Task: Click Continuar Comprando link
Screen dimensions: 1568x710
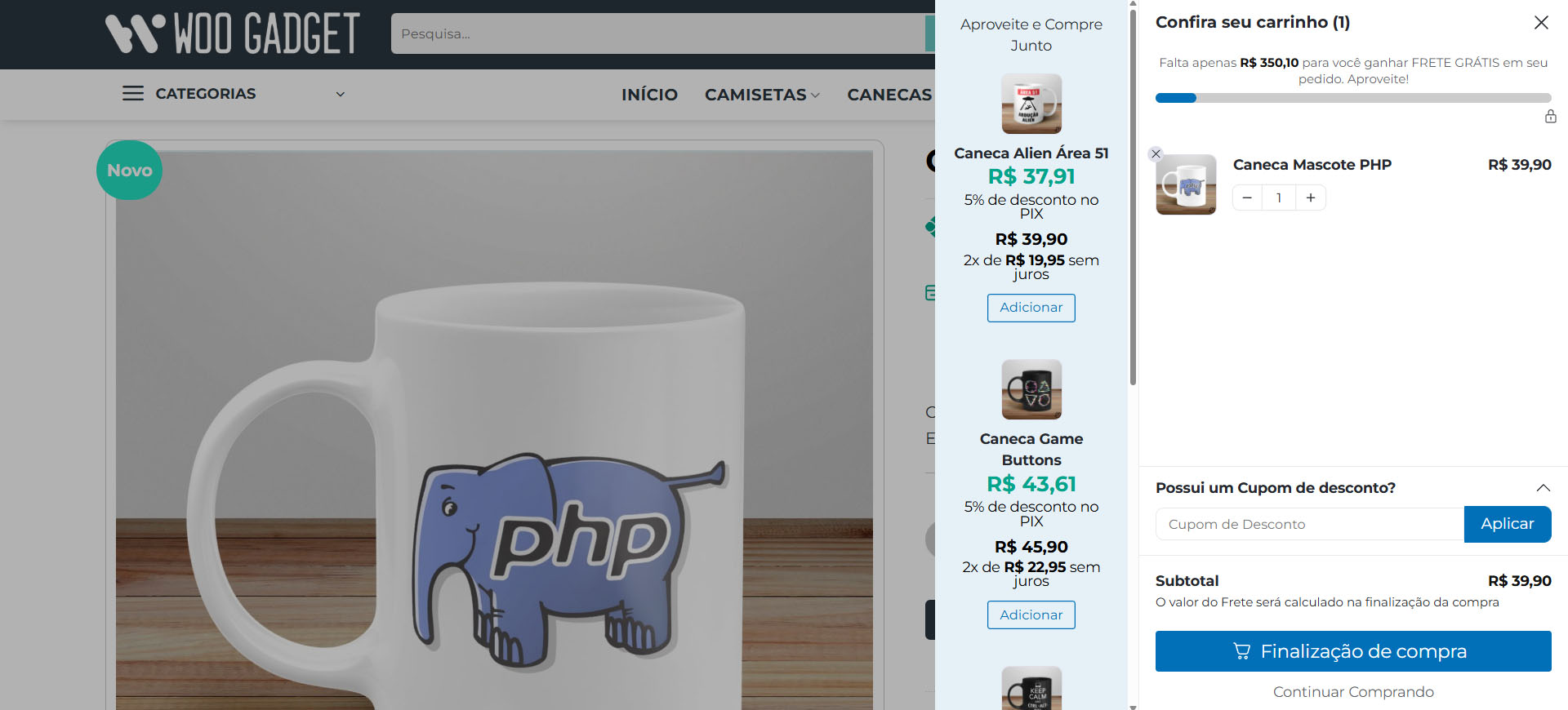Action: click(1352, 692)
